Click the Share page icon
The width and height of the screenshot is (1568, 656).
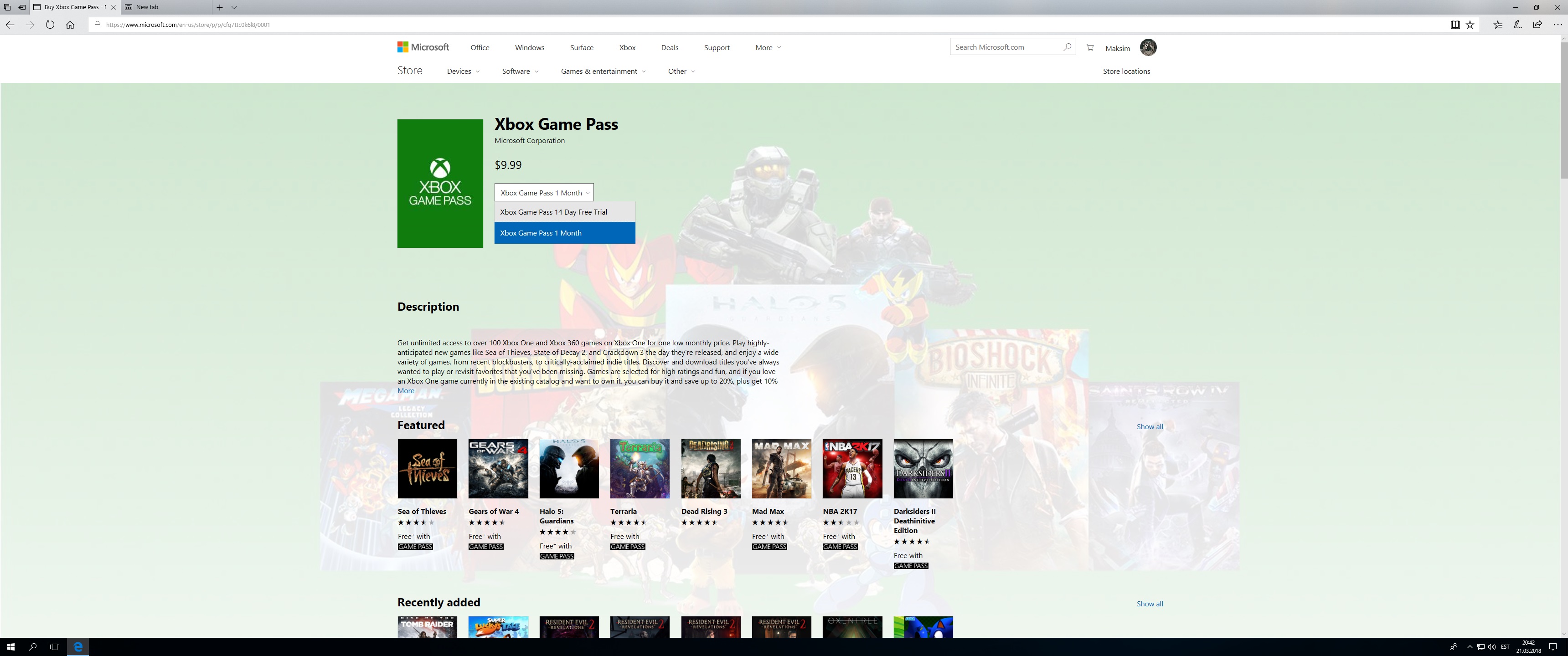click(1537, 25)
